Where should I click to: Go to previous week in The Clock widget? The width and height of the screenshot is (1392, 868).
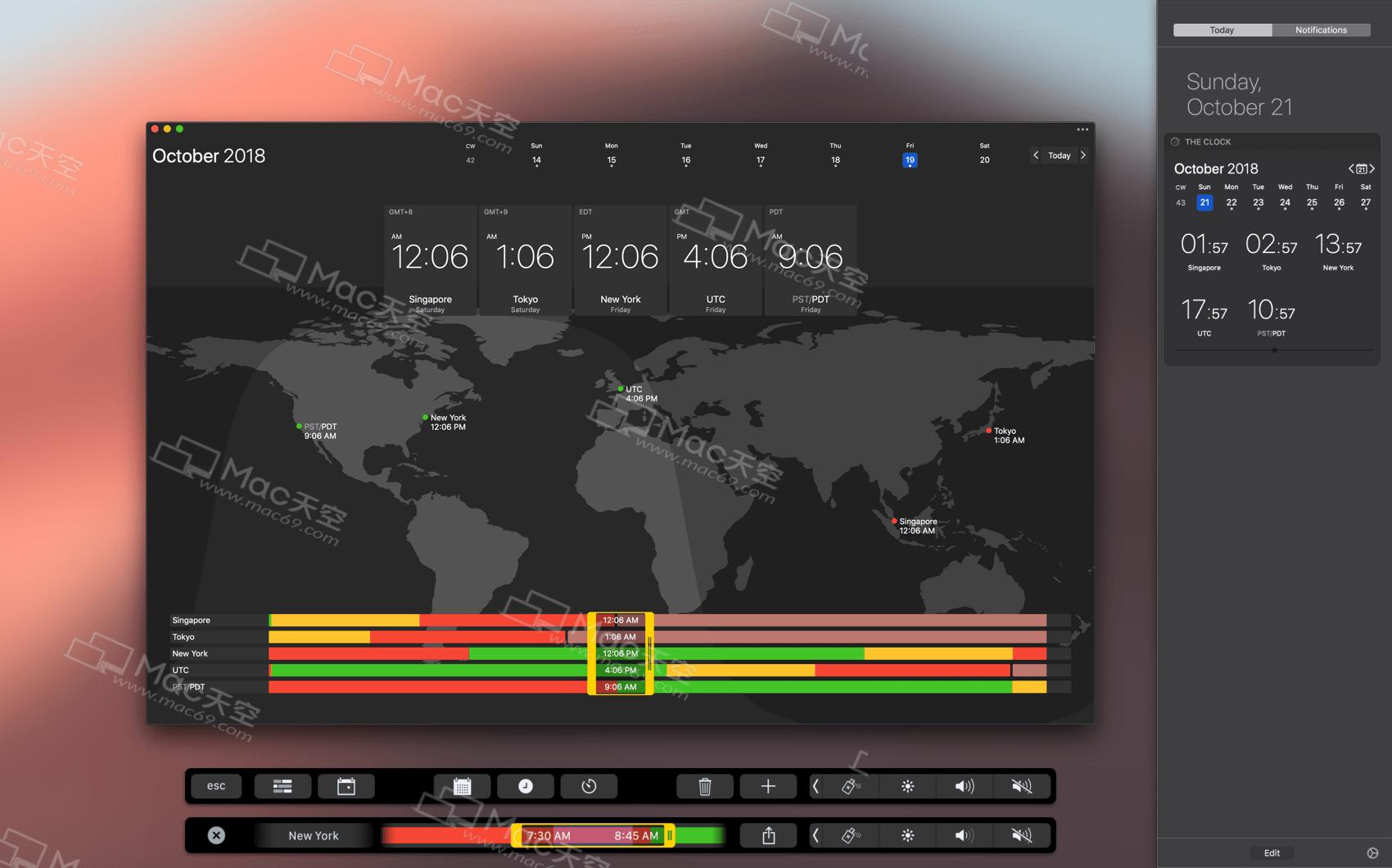click(1351, 169)
